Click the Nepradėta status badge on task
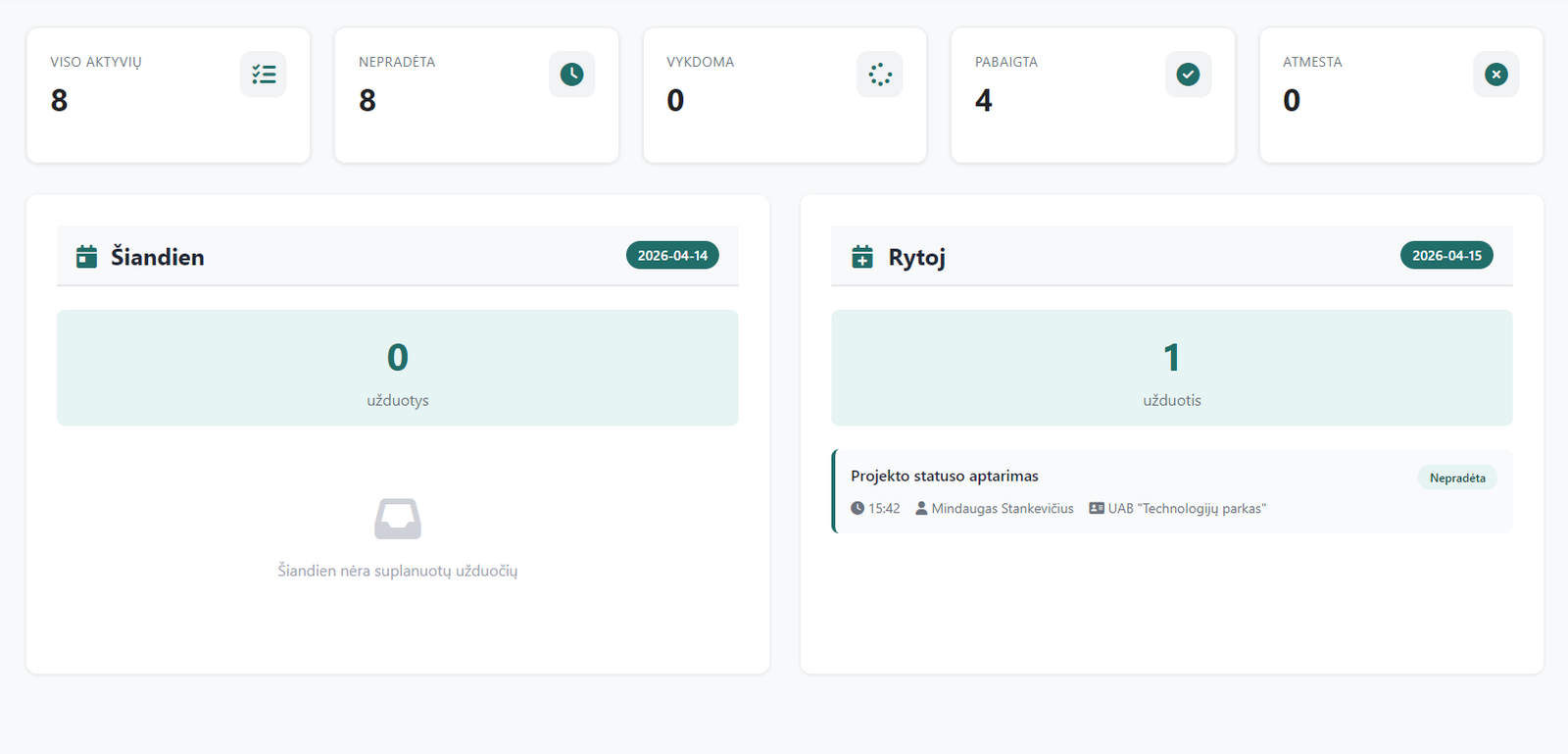This screenshot has width=1568, height=754. 1456,478
